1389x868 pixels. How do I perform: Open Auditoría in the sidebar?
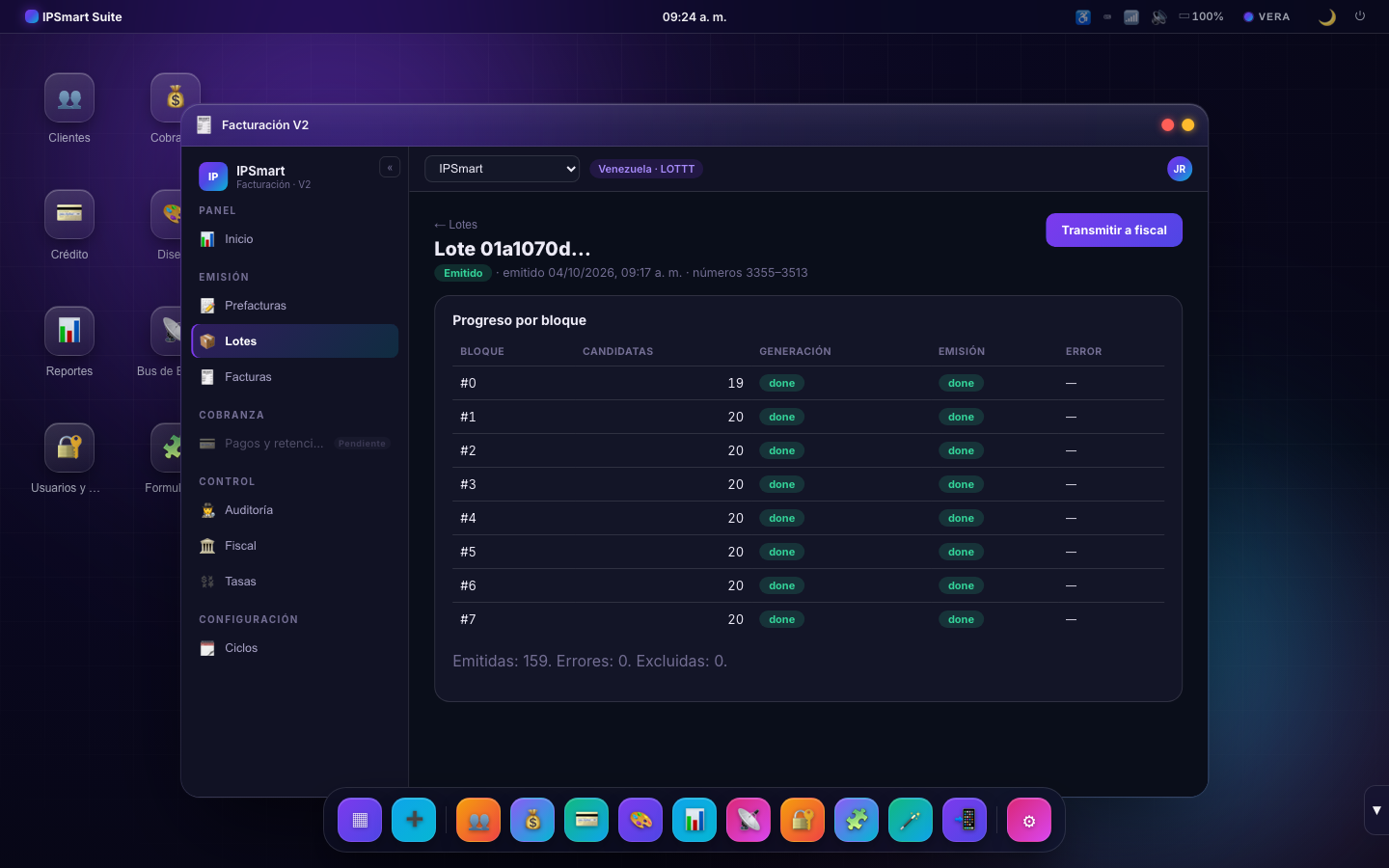[x=295, y=510]
